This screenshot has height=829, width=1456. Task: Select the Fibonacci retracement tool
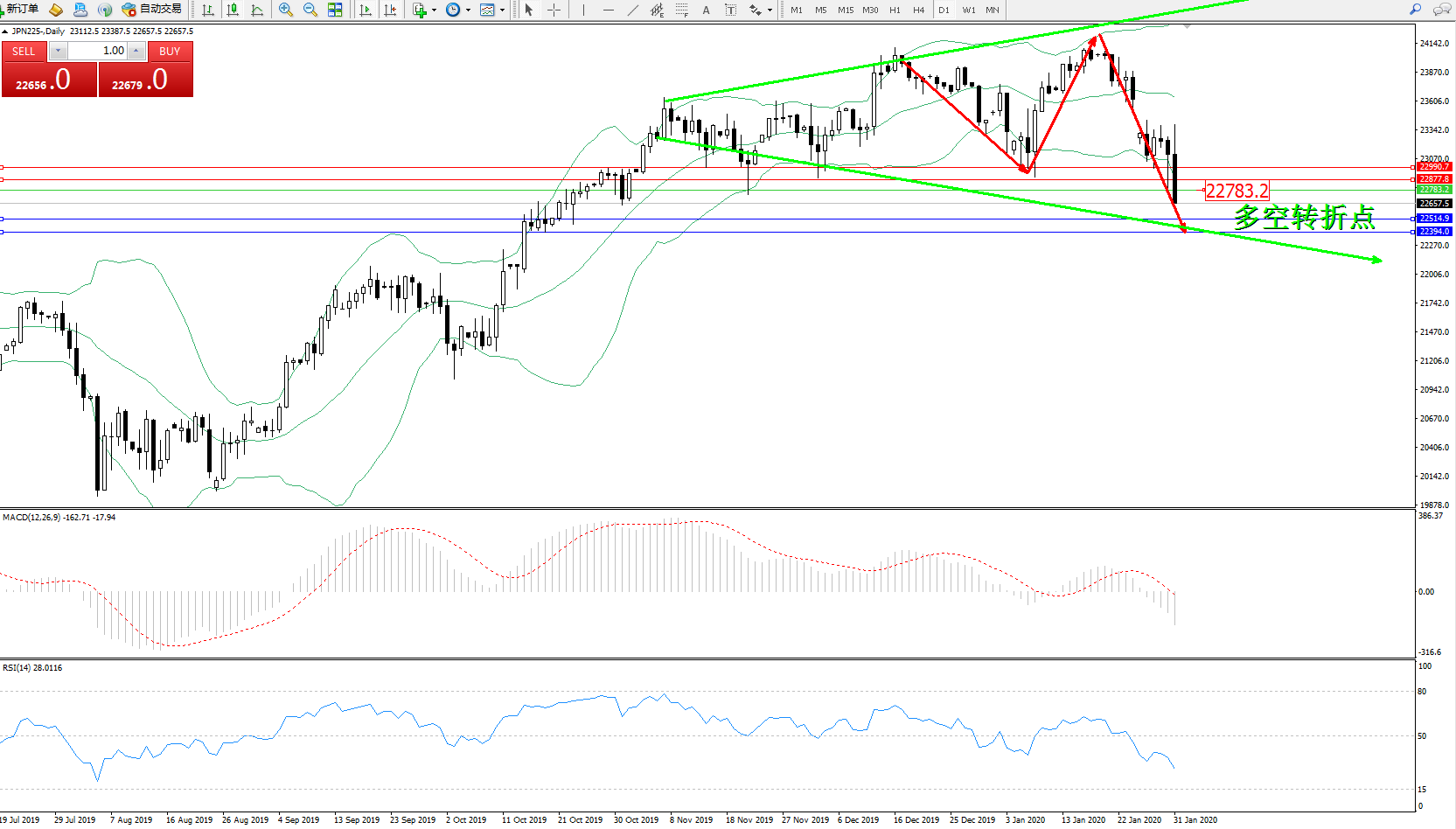click(682, 10)
